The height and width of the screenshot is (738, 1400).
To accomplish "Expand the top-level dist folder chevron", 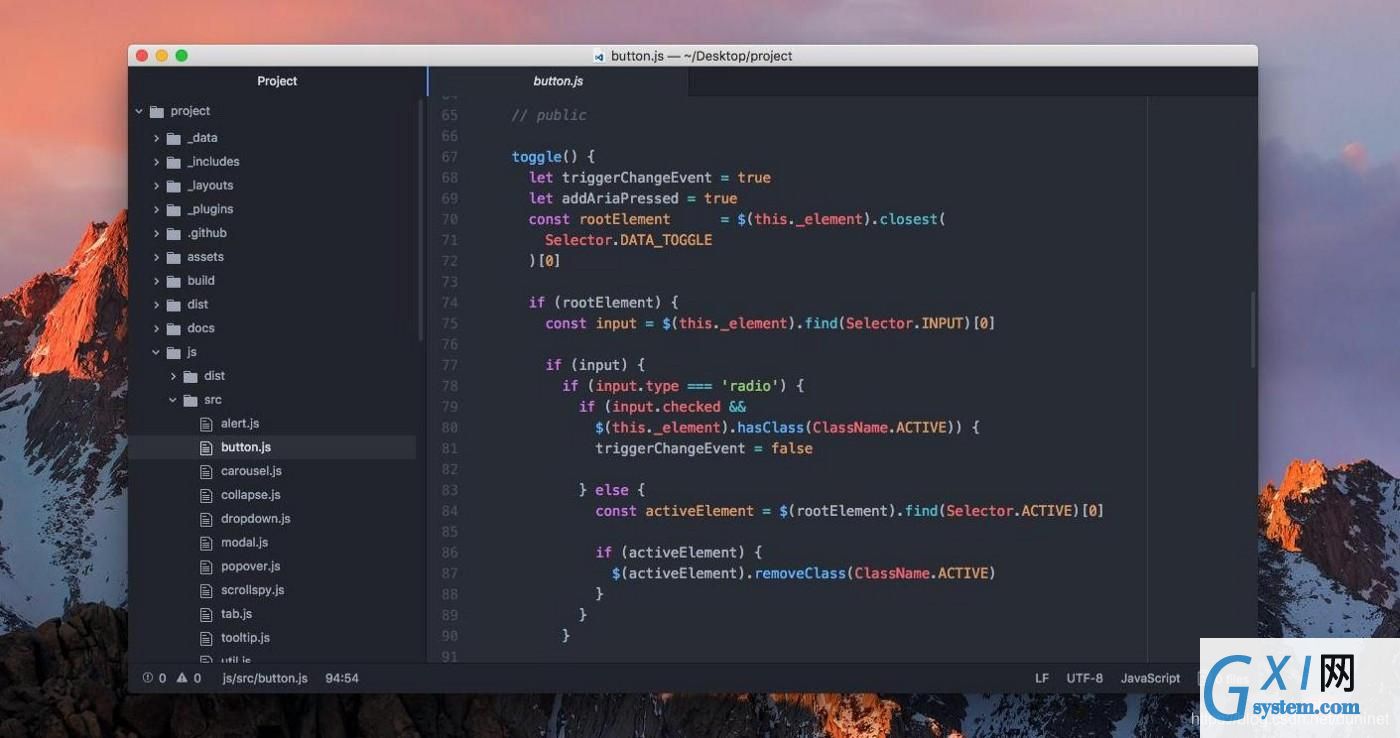I will click(x=156, y=305).
